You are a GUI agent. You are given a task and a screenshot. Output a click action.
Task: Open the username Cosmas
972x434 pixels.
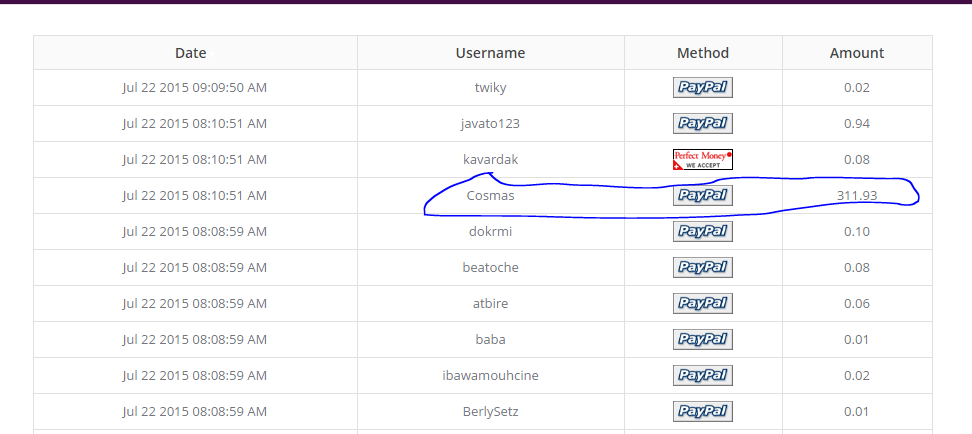pyautogui.click(x=490, y=196)
